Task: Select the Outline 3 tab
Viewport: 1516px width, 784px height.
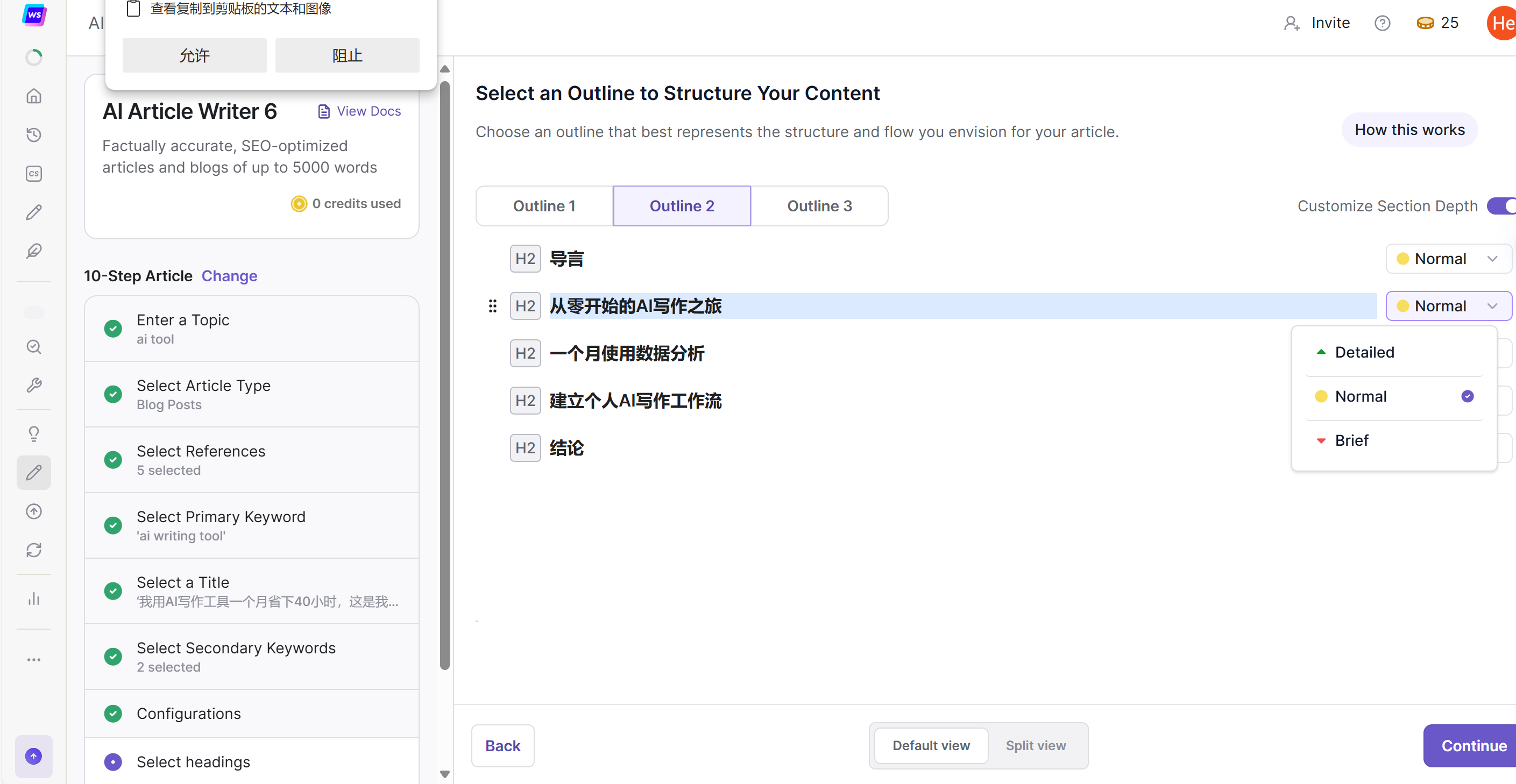Action: coord(819,206)
